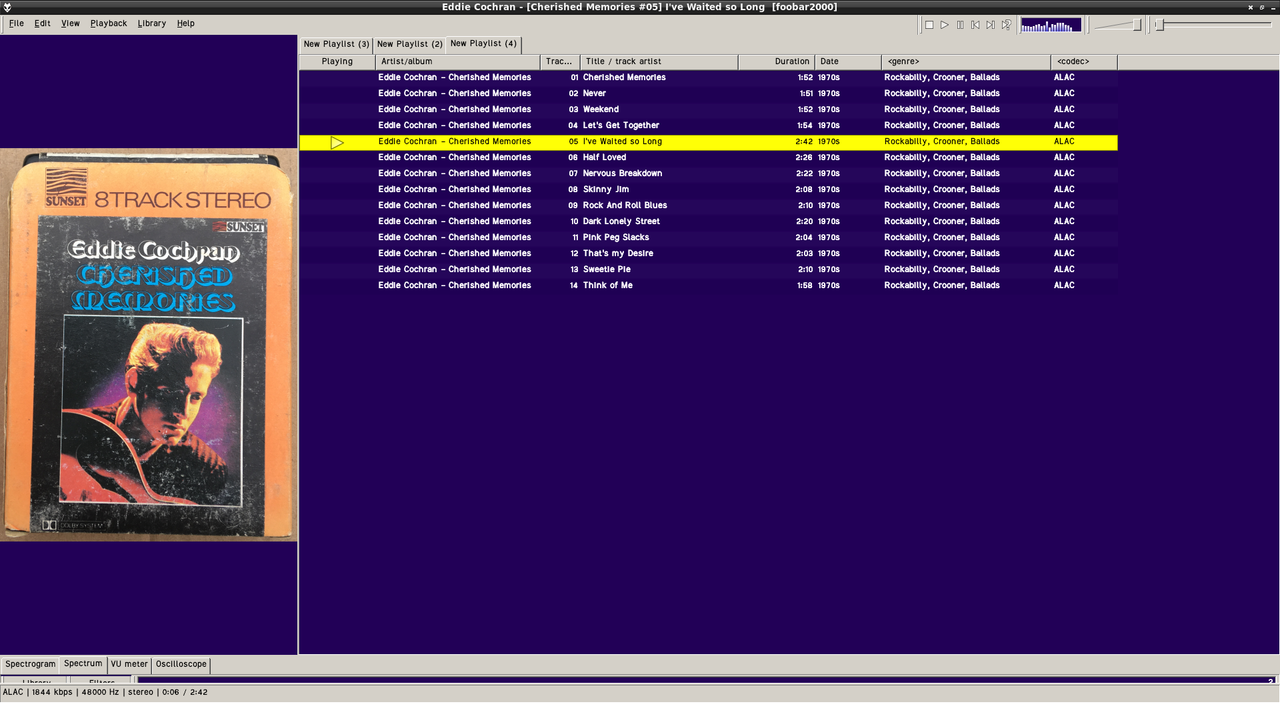
Task: Select the Spectrum tab
Action: [x=83, y=663]
